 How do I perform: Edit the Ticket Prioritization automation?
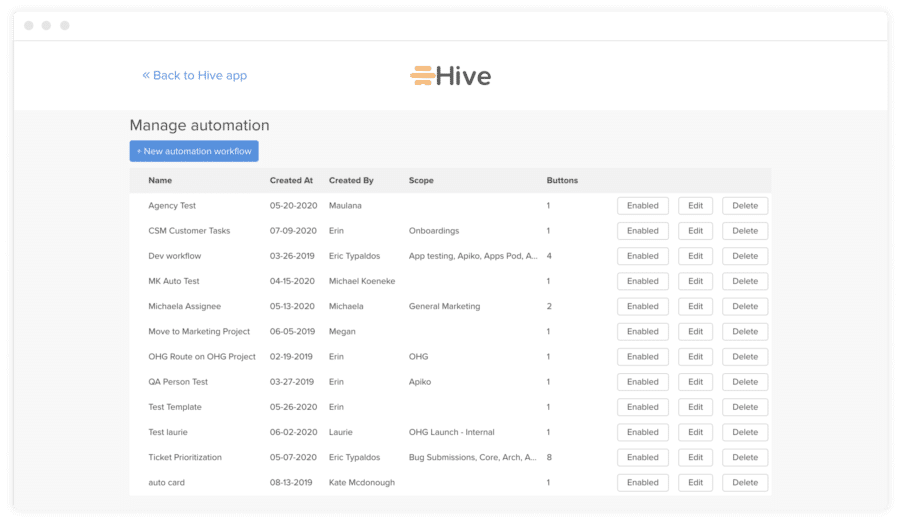point(695,457)
